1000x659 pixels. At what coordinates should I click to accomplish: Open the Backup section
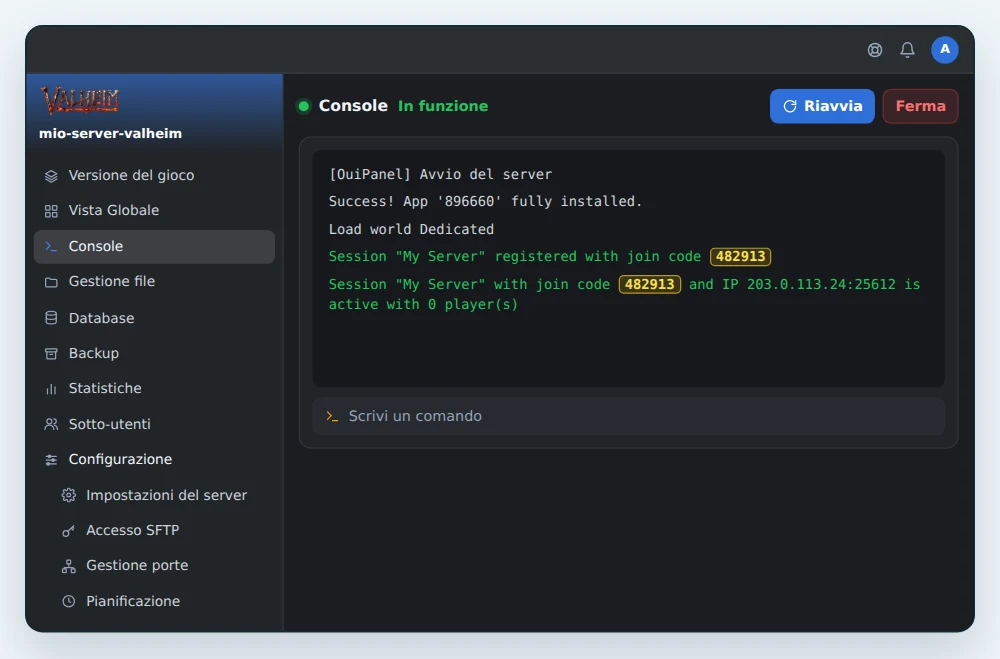[154, 353]
